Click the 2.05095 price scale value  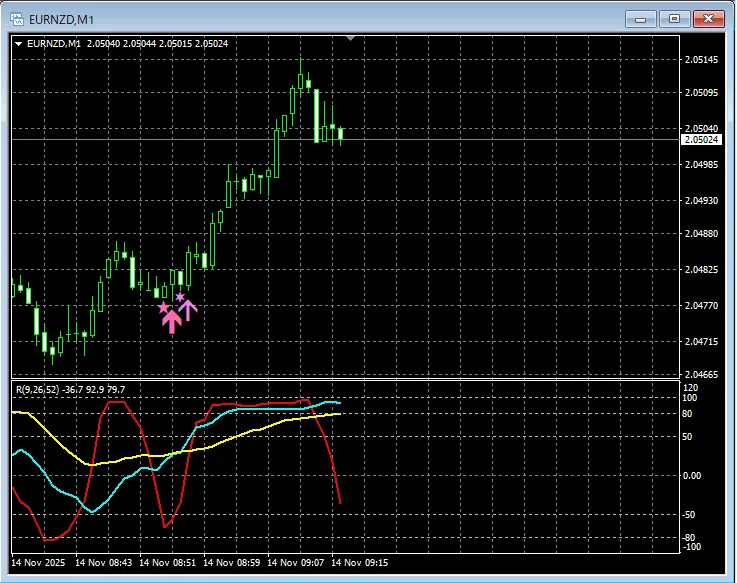702,93
